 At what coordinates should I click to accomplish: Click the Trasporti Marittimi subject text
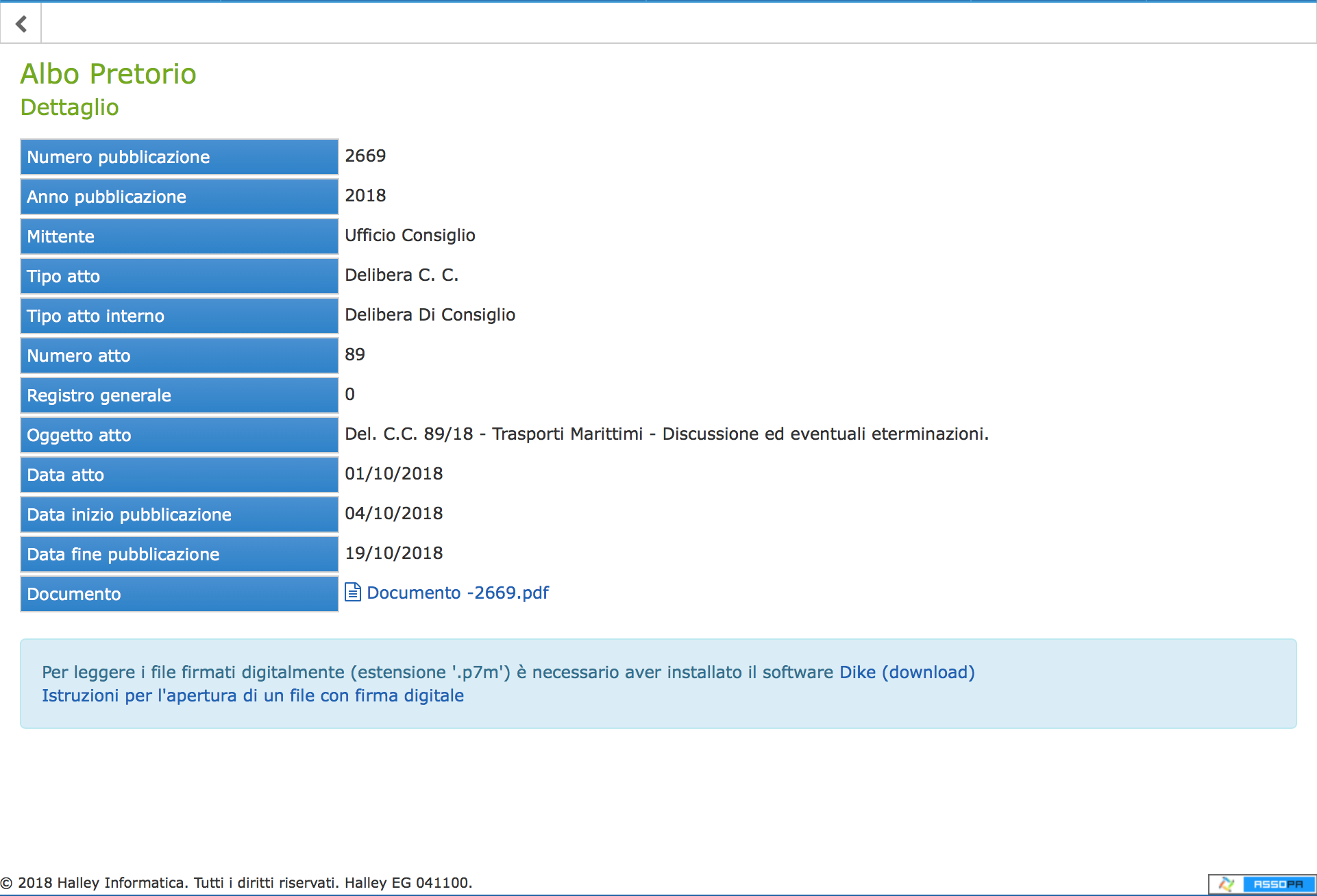point(667,434)
